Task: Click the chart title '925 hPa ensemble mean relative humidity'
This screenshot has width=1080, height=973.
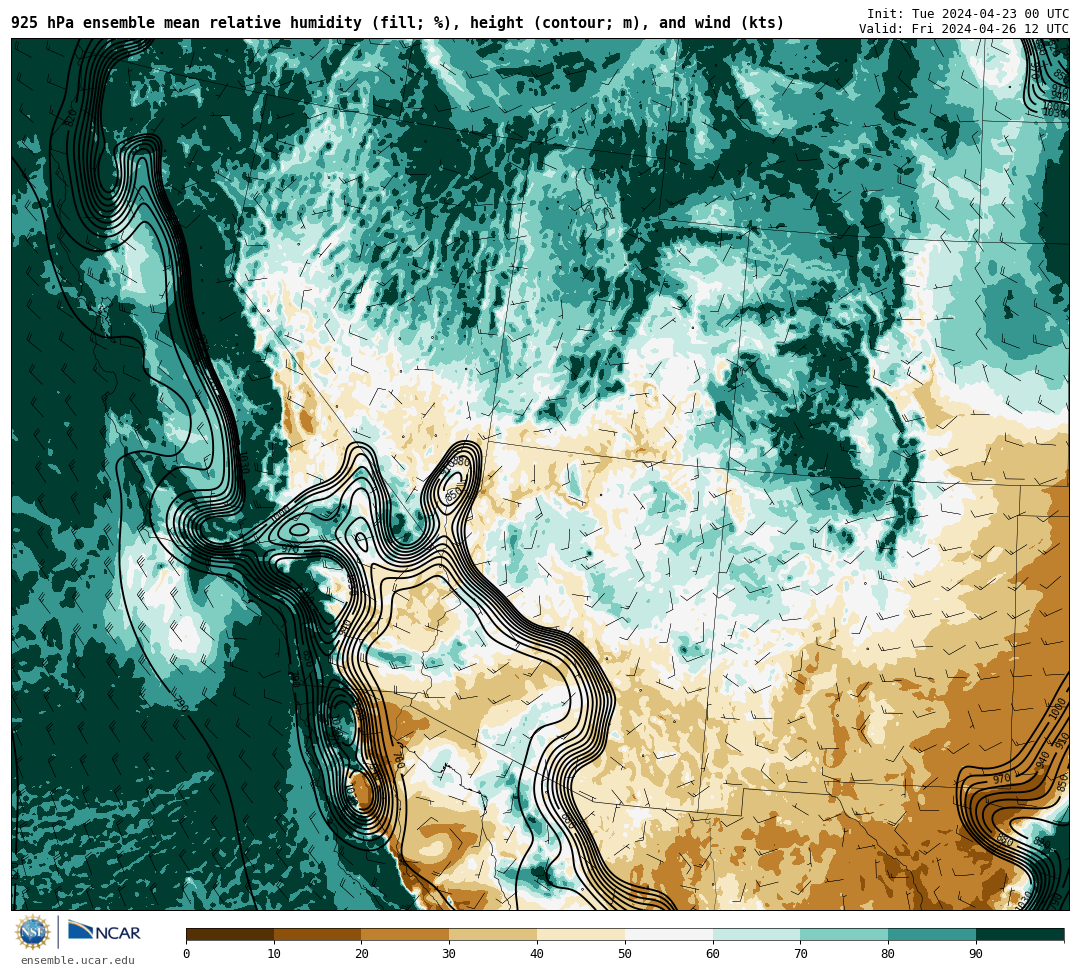Action: [187, 23]
